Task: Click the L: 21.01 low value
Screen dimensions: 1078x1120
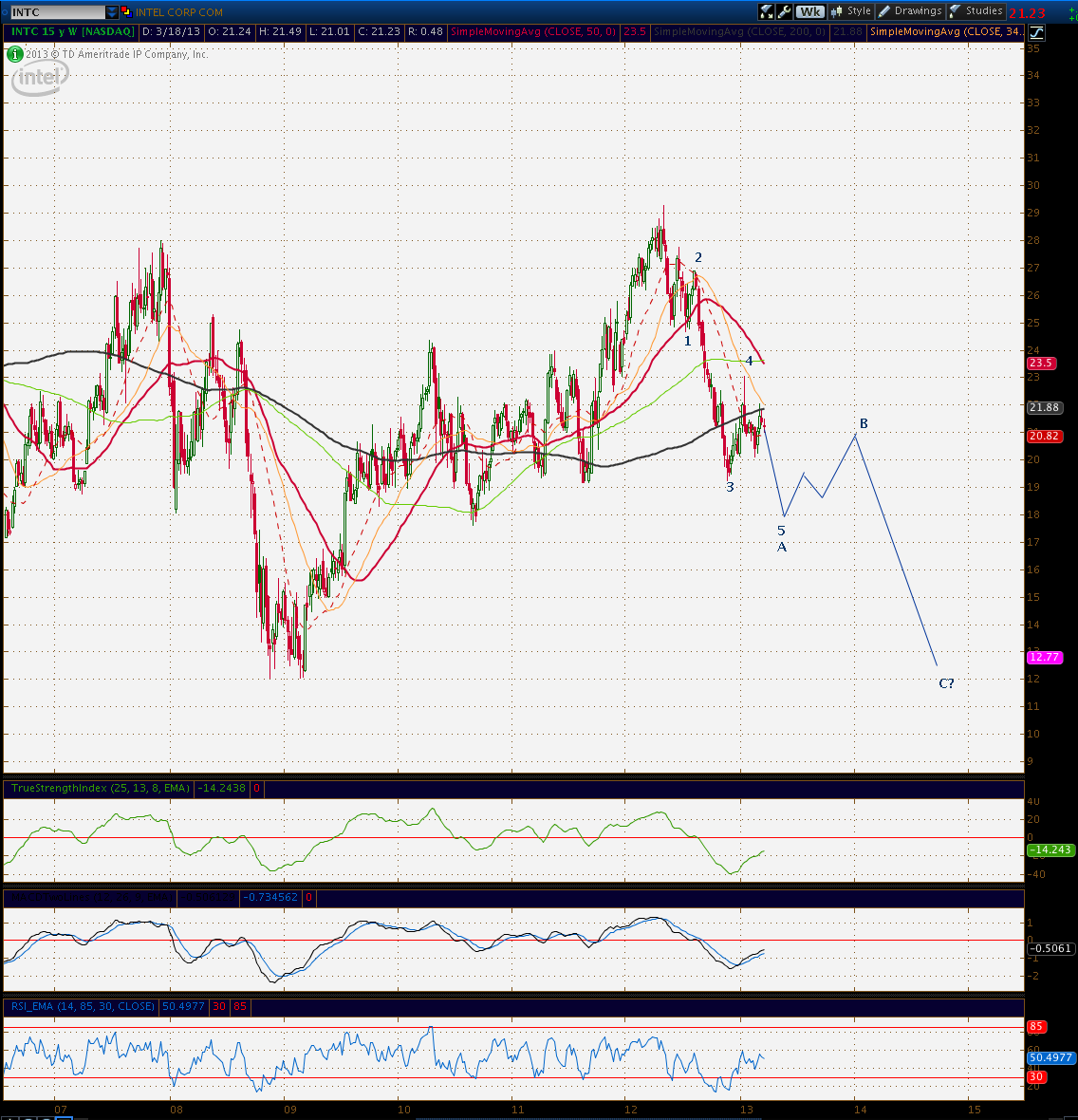Action: coord(330,31)
